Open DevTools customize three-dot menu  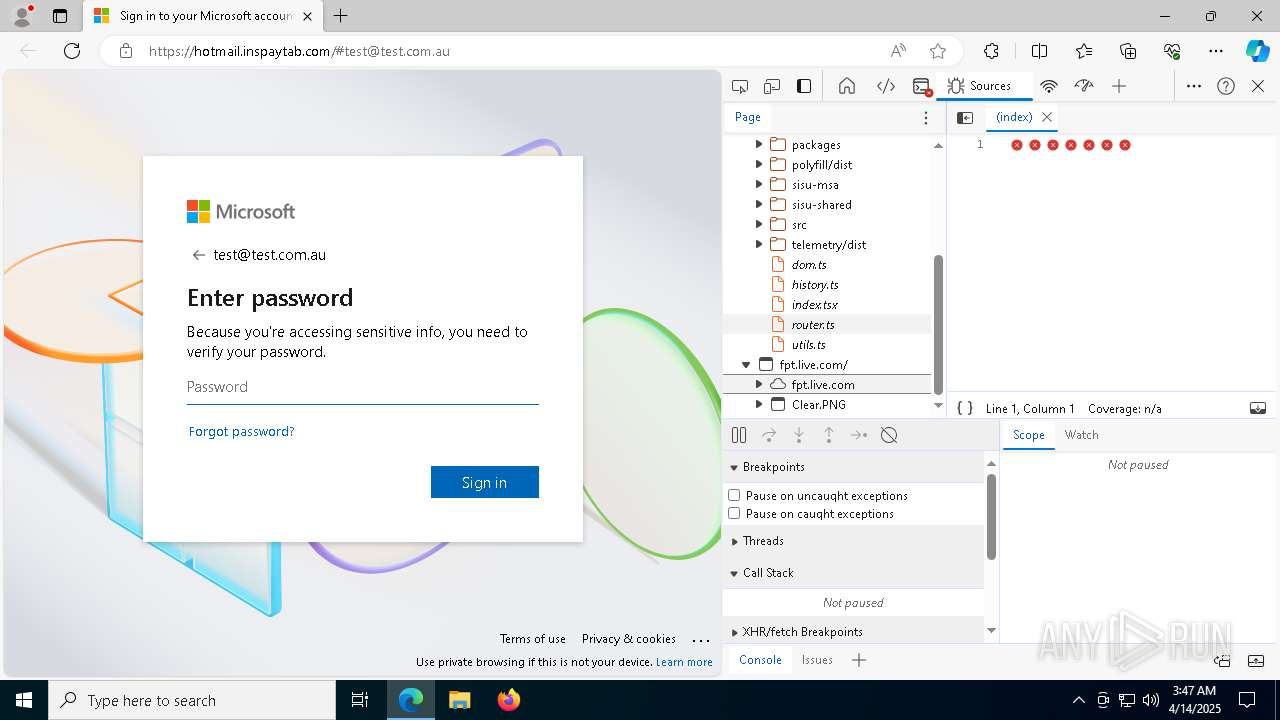coord(1194,86)
